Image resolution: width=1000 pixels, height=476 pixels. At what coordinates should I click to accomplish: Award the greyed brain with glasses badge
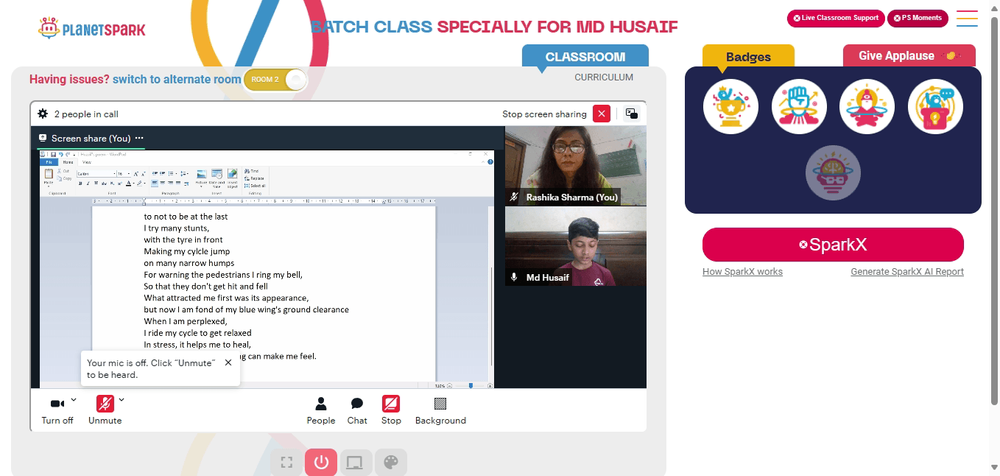[833, 173]
